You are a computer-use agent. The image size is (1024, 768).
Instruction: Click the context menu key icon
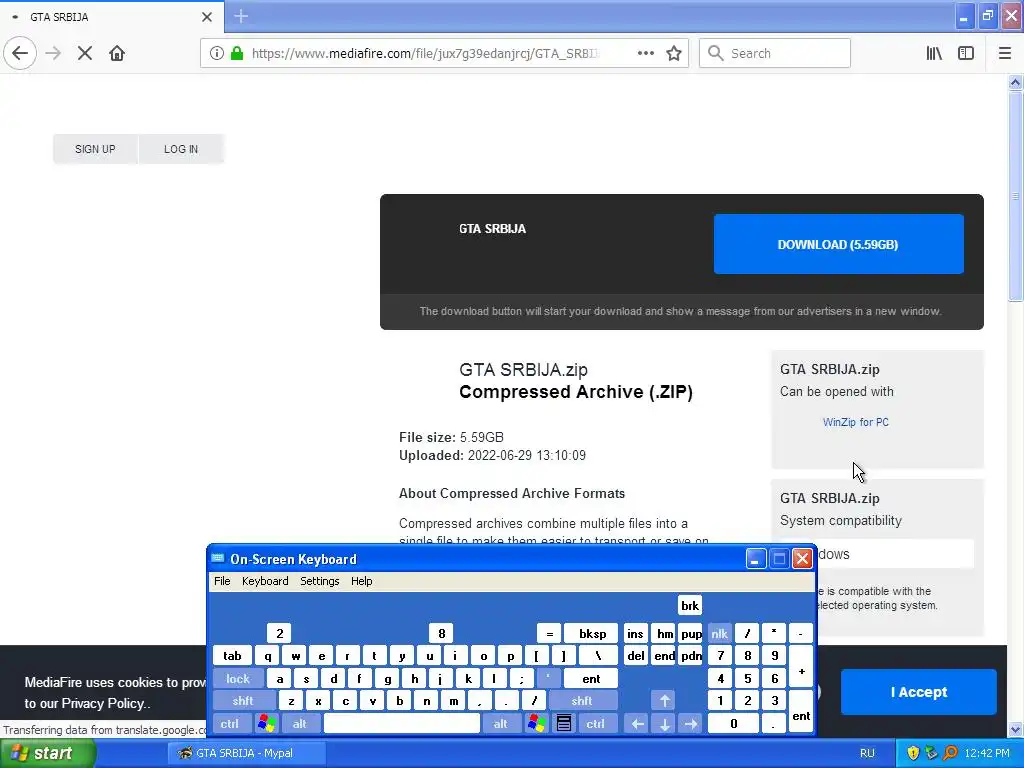click(x=564, y=724)
